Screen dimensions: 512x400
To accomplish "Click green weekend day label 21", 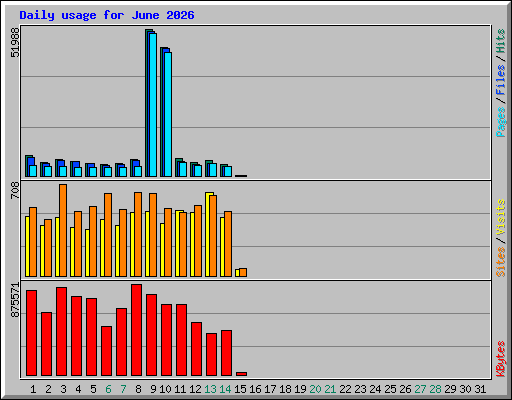I will 330,389.
